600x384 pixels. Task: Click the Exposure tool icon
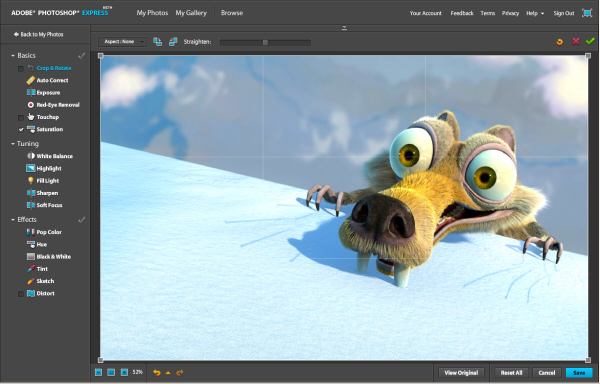point(31,93)
